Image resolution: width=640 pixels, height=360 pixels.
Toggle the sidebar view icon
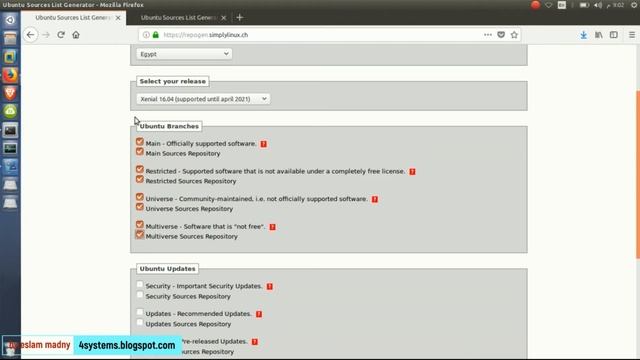click(613, 35)
